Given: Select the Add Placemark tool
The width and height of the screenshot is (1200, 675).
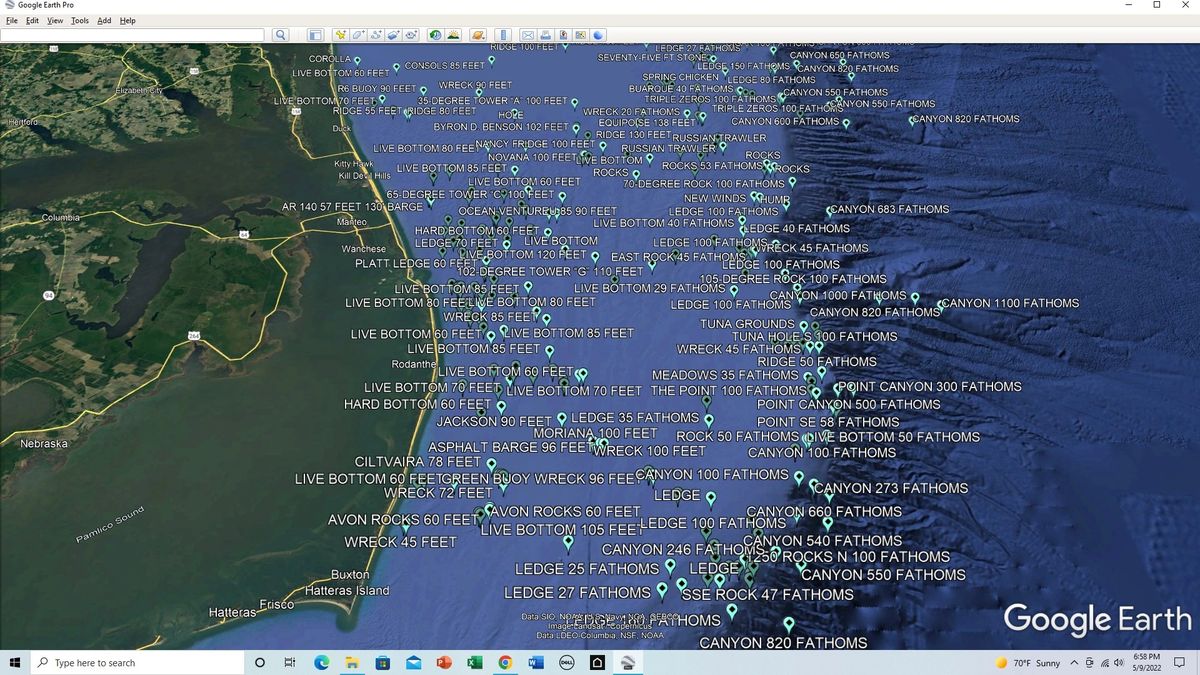Looking at the screenshot, I should tap(339, 35).
